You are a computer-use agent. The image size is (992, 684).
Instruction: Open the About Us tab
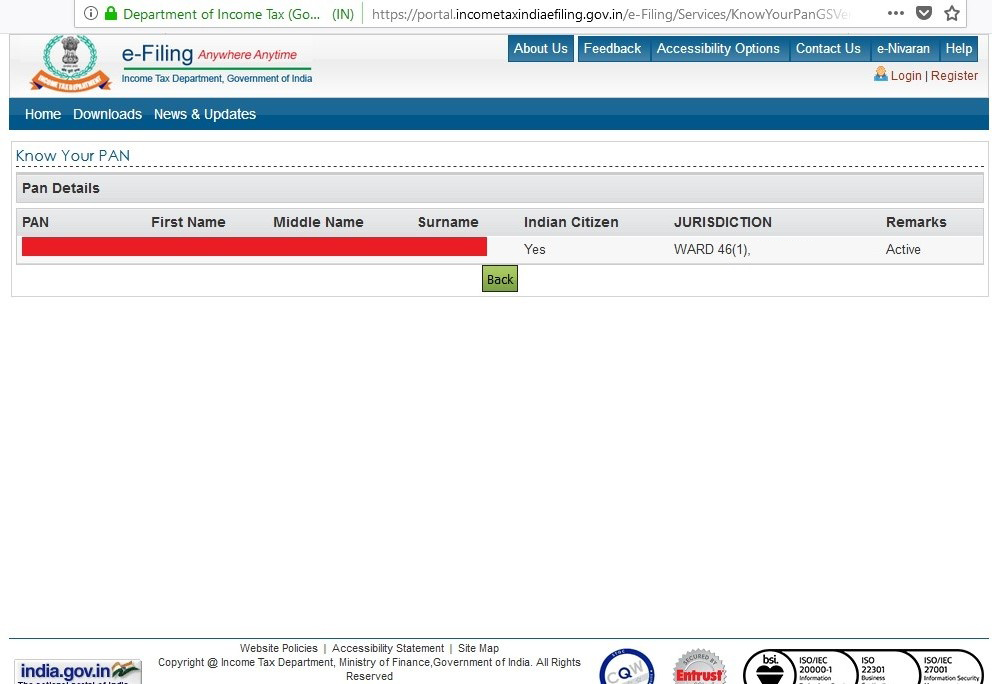[x=540, y=48]
